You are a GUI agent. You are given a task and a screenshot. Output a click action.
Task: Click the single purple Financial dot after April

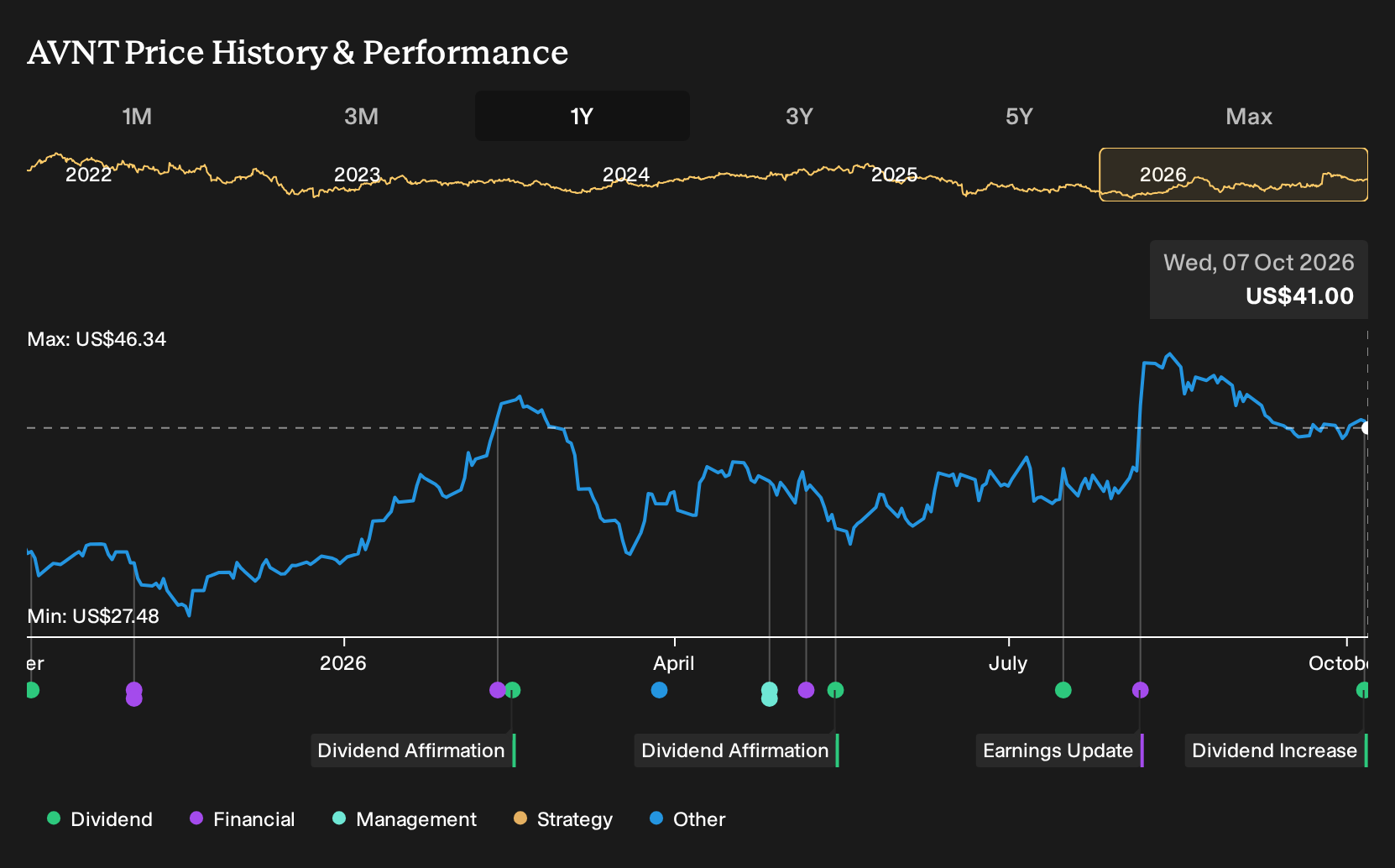[806, 690]
